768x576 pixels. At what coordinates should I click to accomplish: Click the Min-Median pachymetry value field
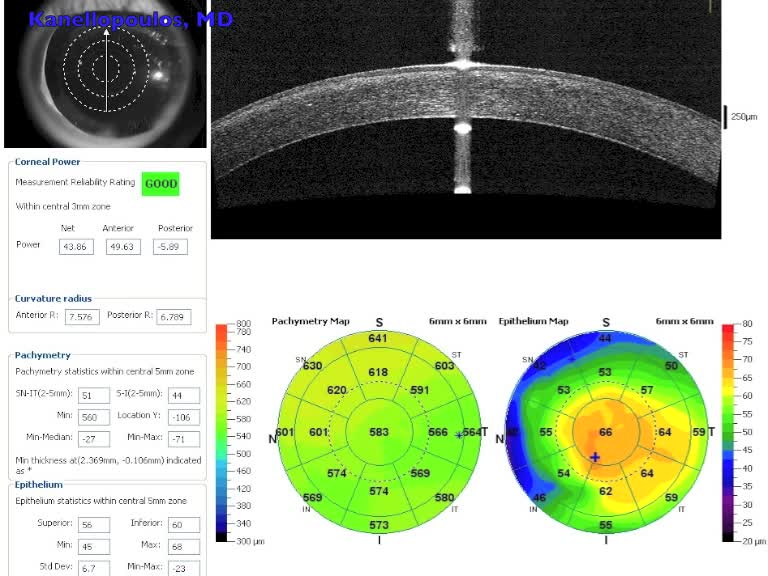pyautogui.click(x=94, y=439)
